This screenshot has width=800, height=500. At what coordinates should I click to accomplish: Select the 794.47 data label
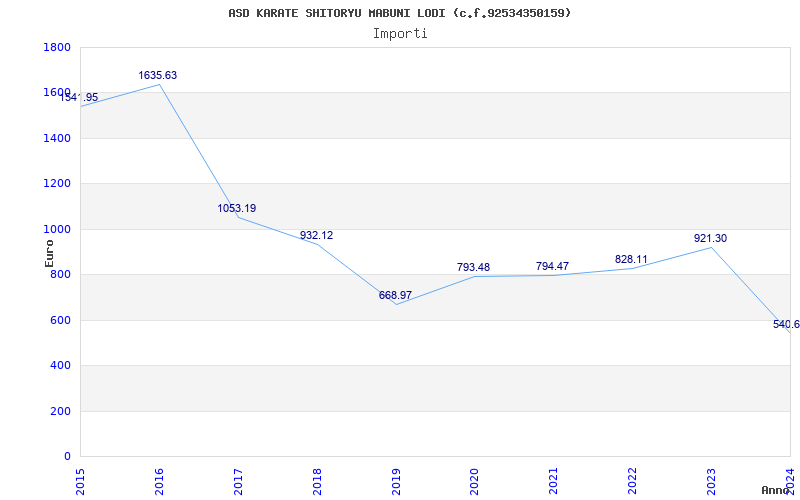(553, 266)
